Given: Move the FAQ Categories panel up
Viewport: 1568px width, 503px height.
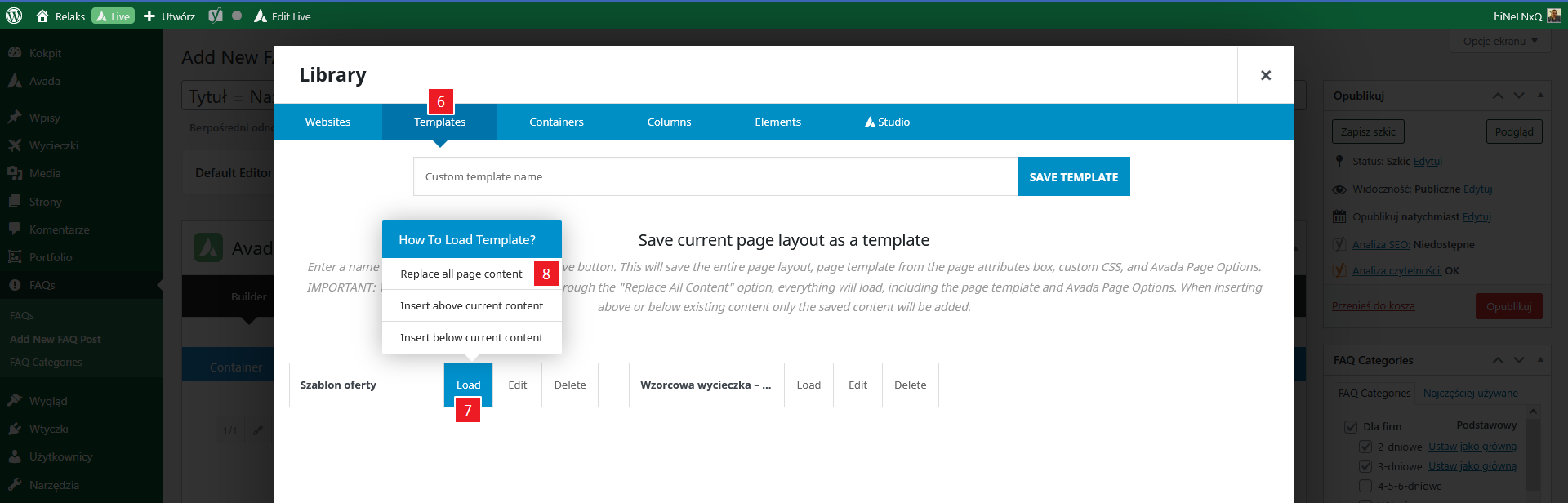Looking at the screenshot, I should click(1498, 360).
